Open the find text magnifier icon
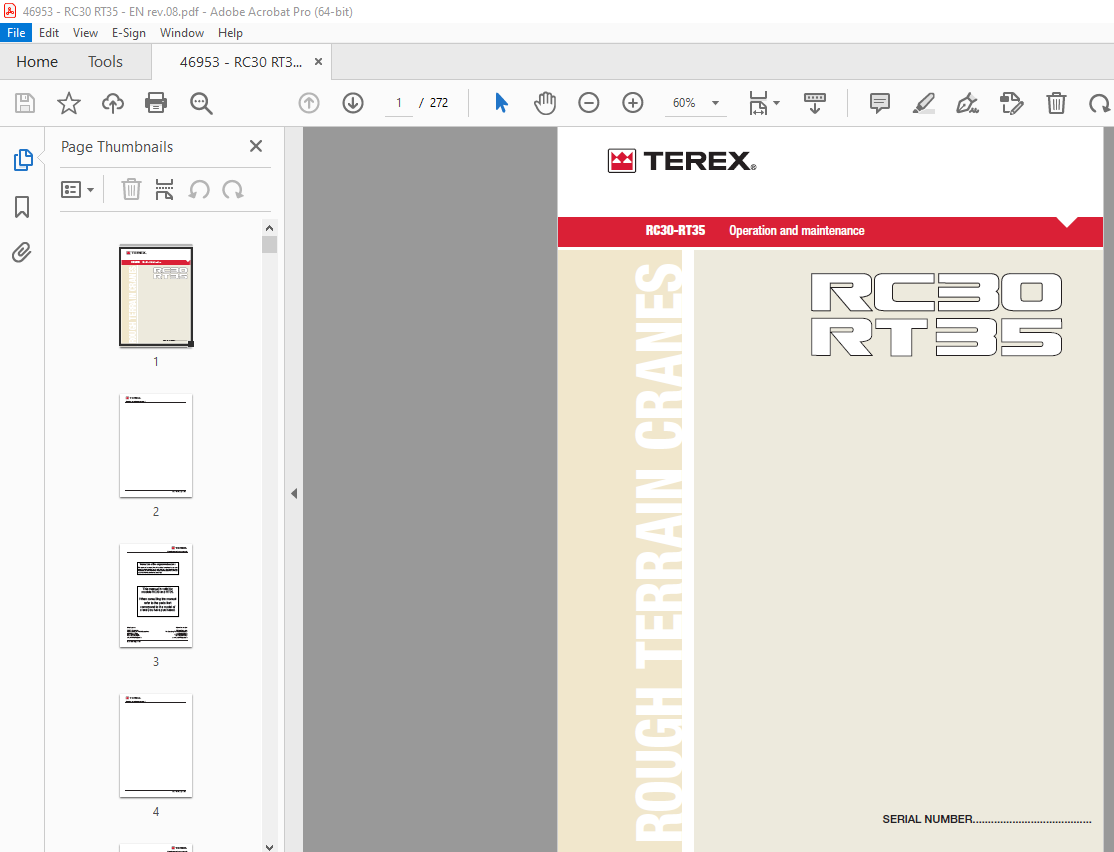Viewport: 1114px width, 852px height. (x=201, y=103)
